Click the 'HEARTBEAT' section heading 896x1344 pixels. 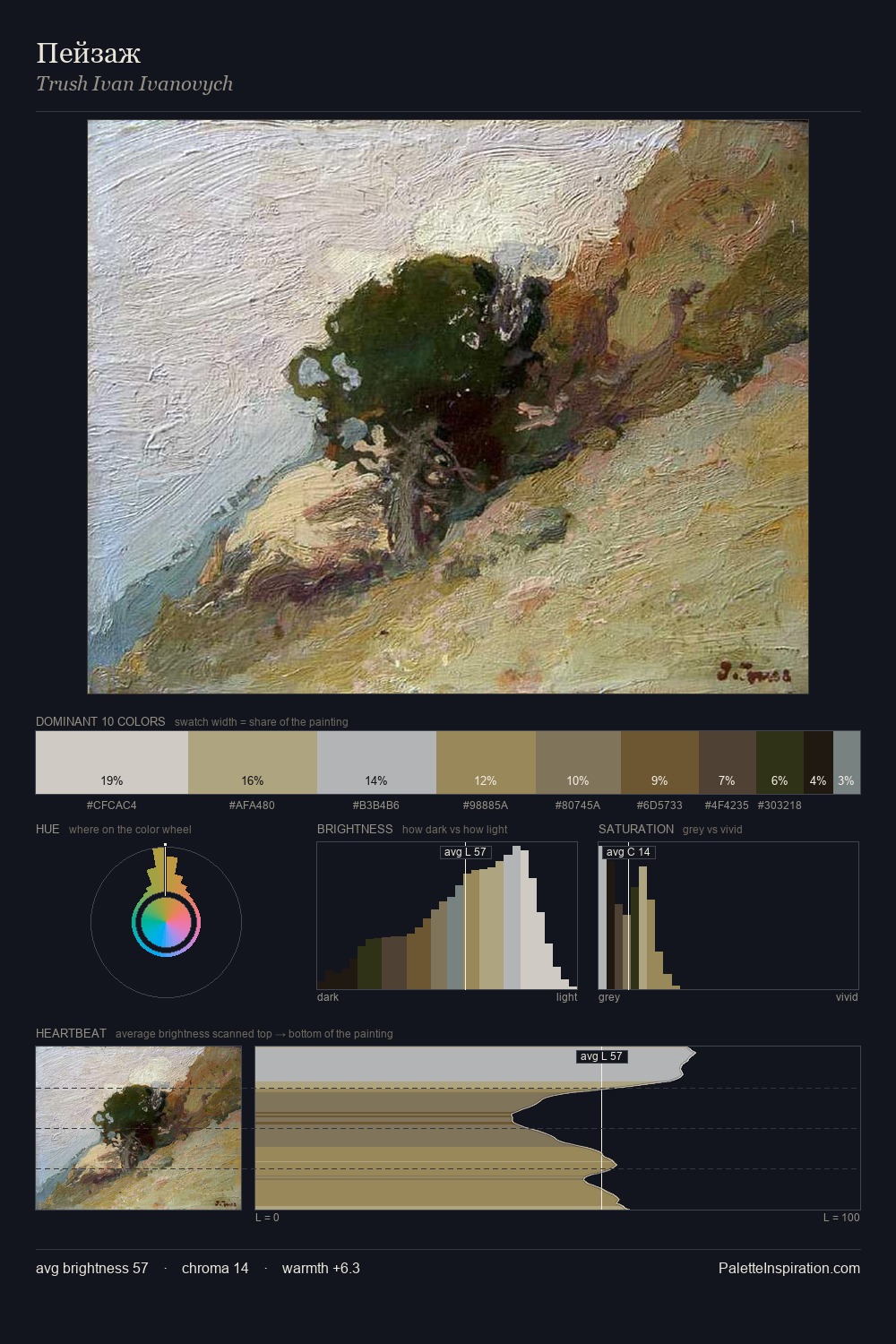pos(71,1033)
